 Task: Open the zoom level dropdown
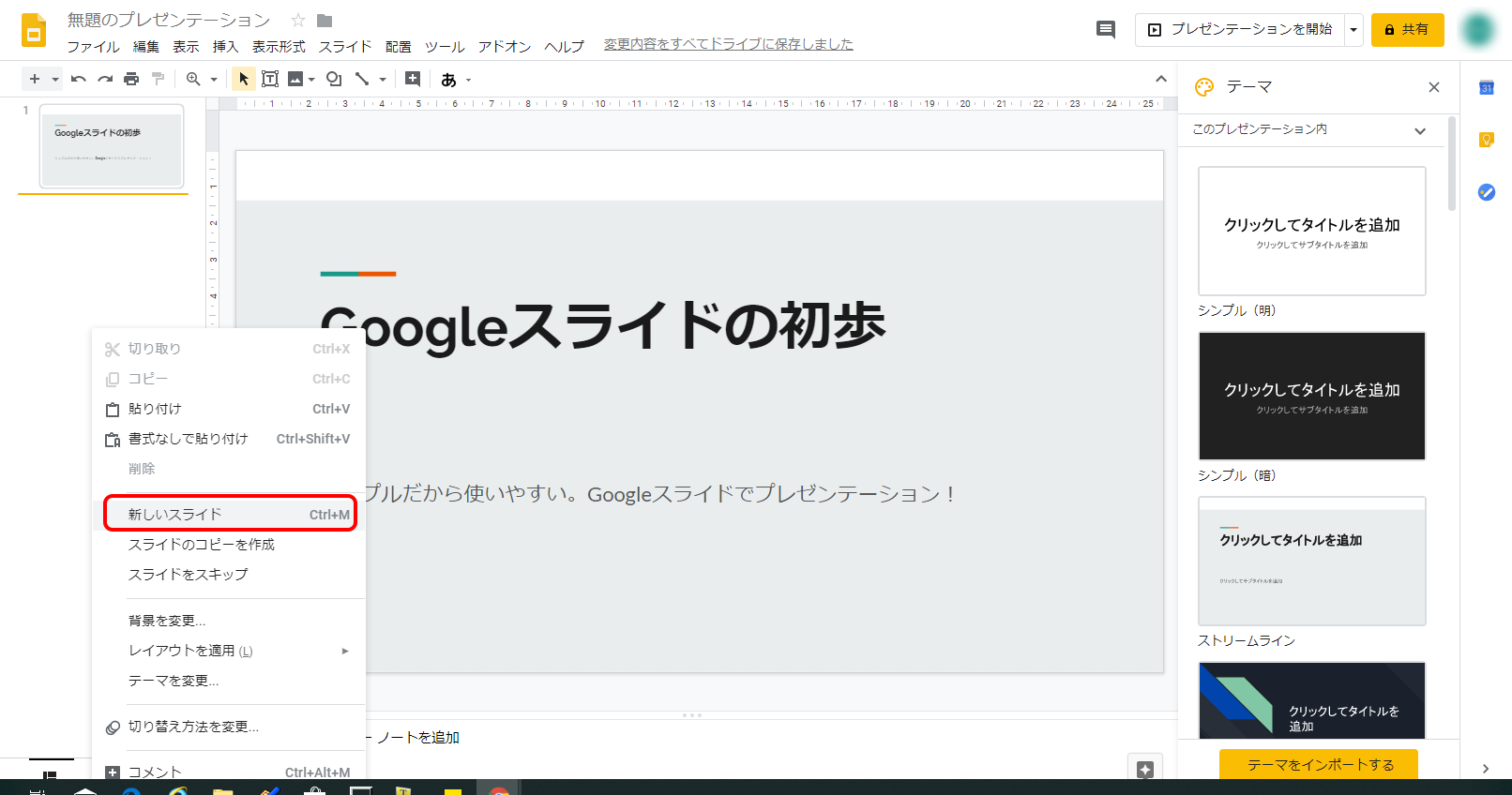coord(214,80)
